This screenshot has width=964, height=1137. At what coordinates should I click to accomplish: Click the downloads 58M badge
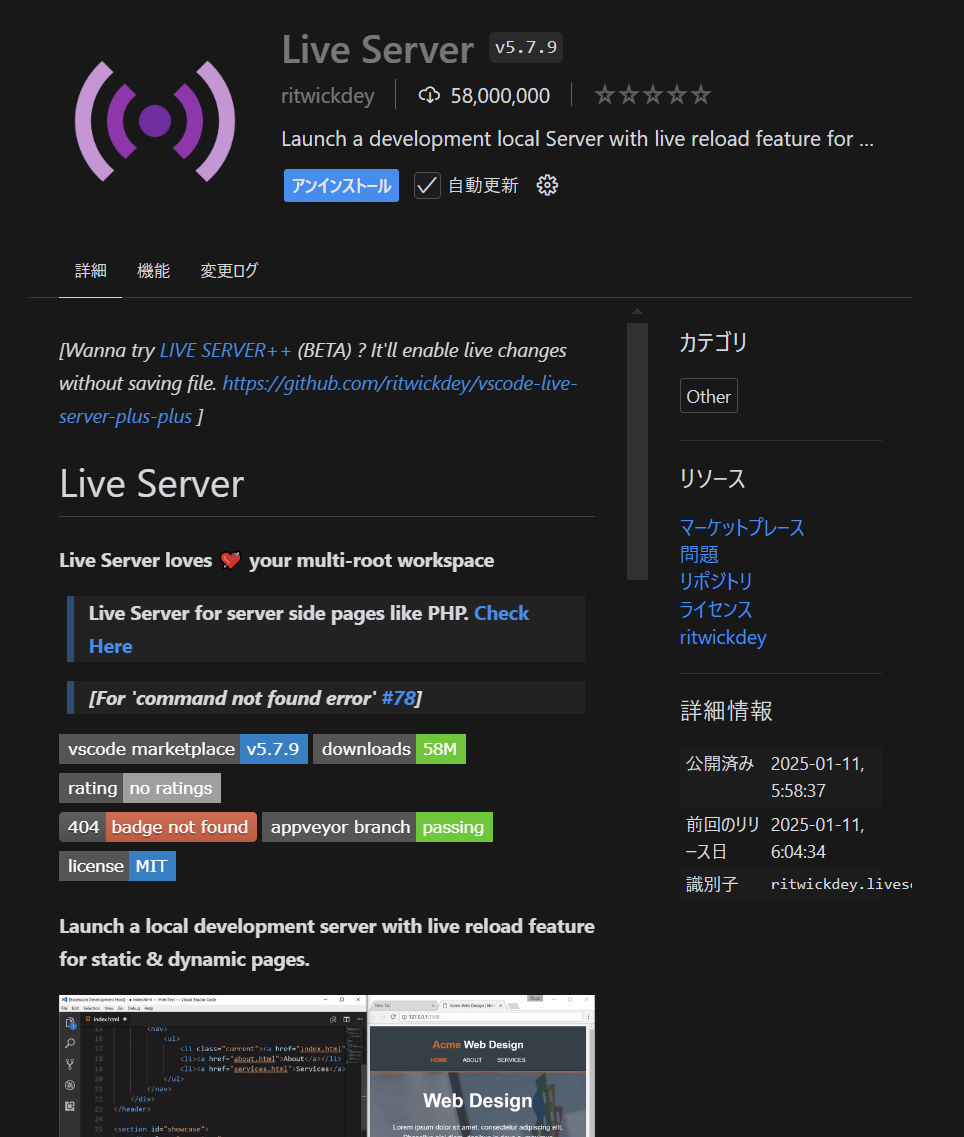pos(390,749)
